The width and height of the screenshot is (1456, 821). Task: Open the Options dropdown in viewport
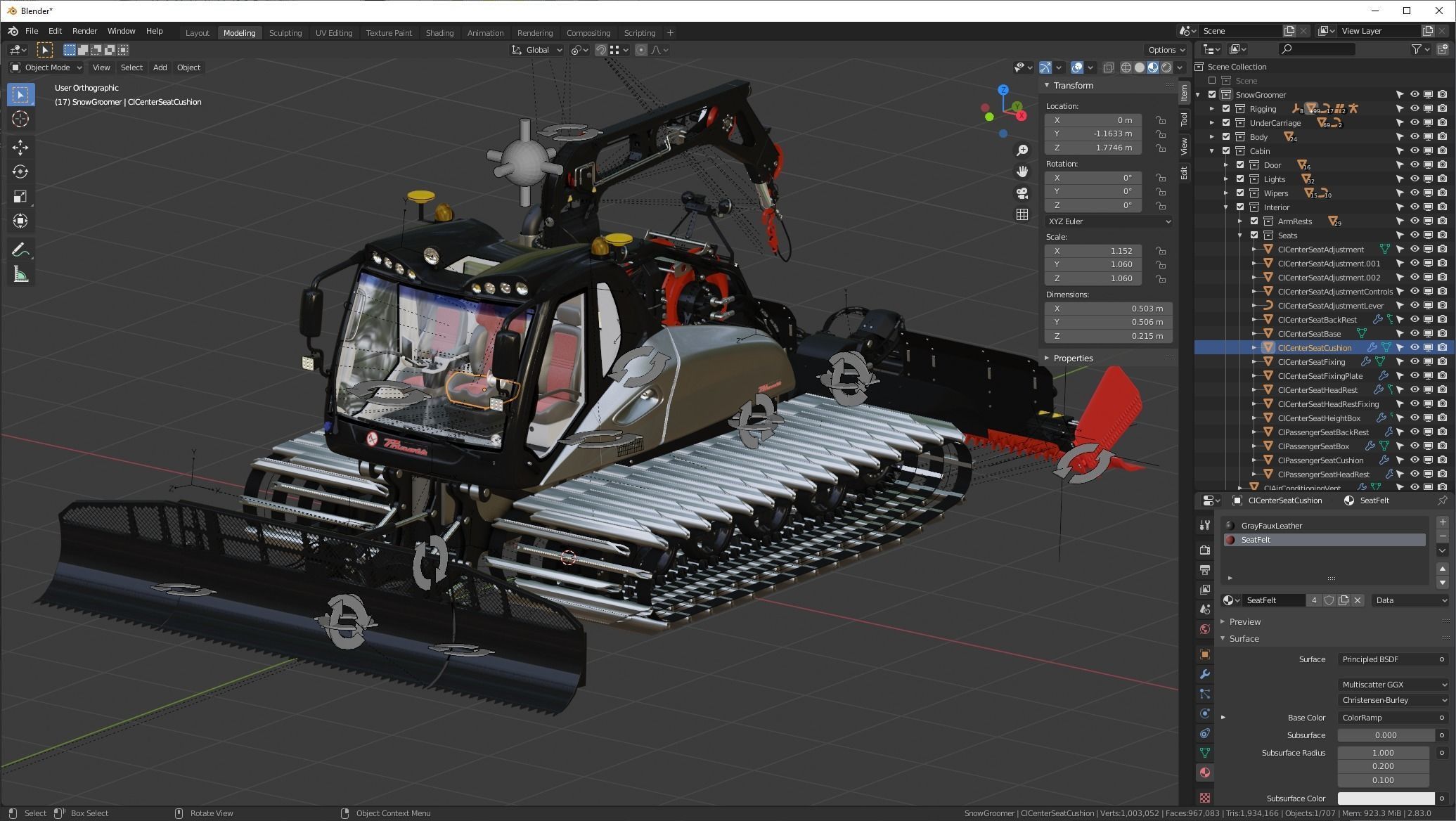pos(1167,50)
